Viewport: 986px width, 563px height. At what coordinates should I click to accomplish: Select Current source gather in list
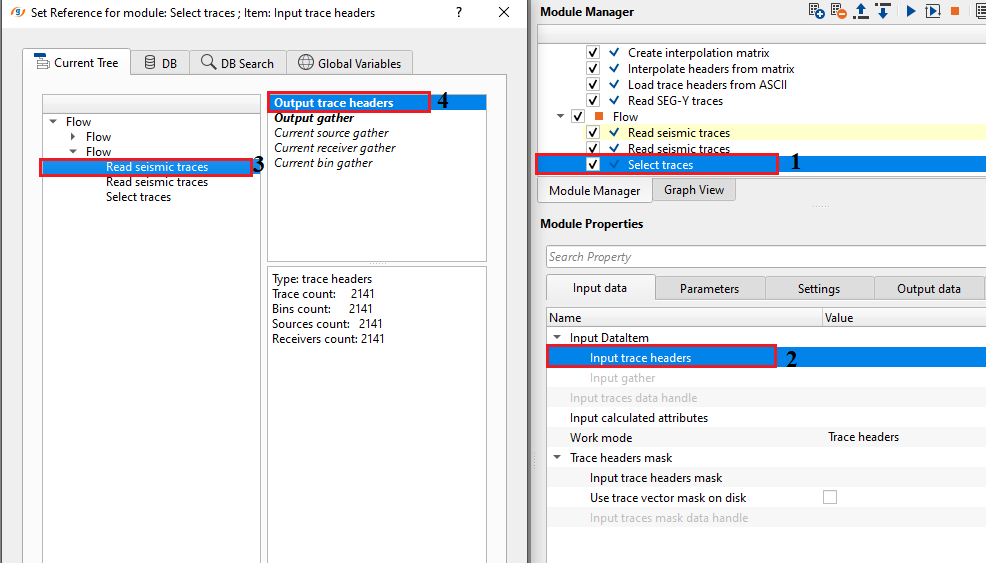pos(331,133)
